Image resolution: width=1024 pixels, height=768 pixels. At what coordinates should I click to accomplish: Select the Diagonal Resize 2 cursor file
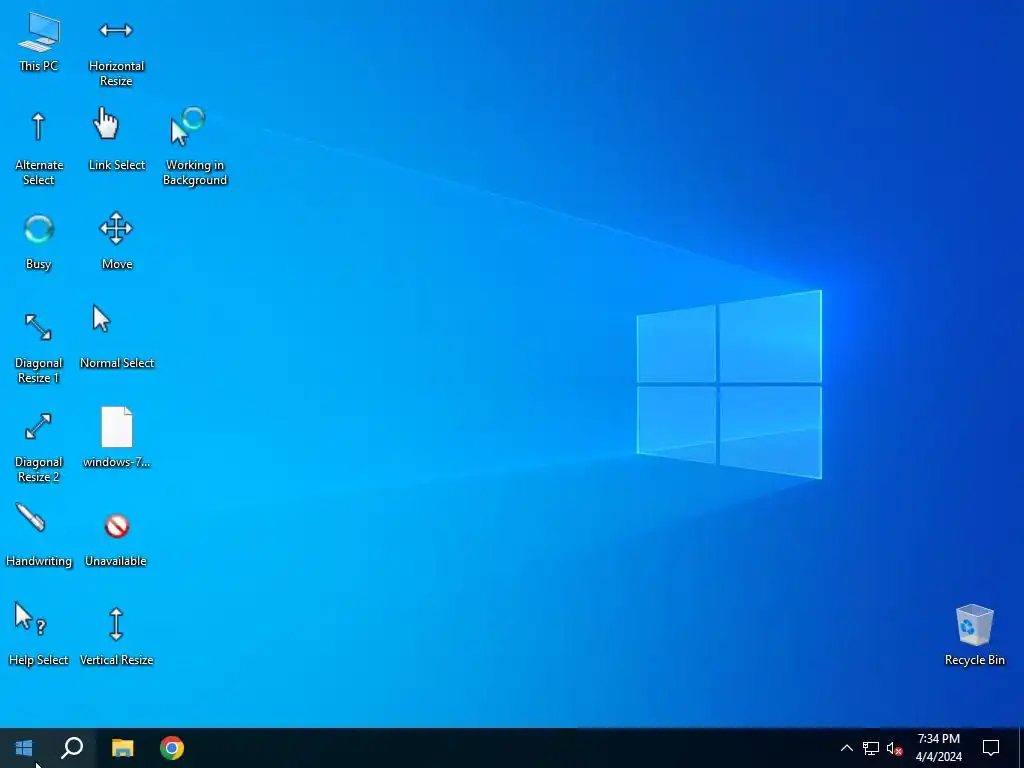39,447
